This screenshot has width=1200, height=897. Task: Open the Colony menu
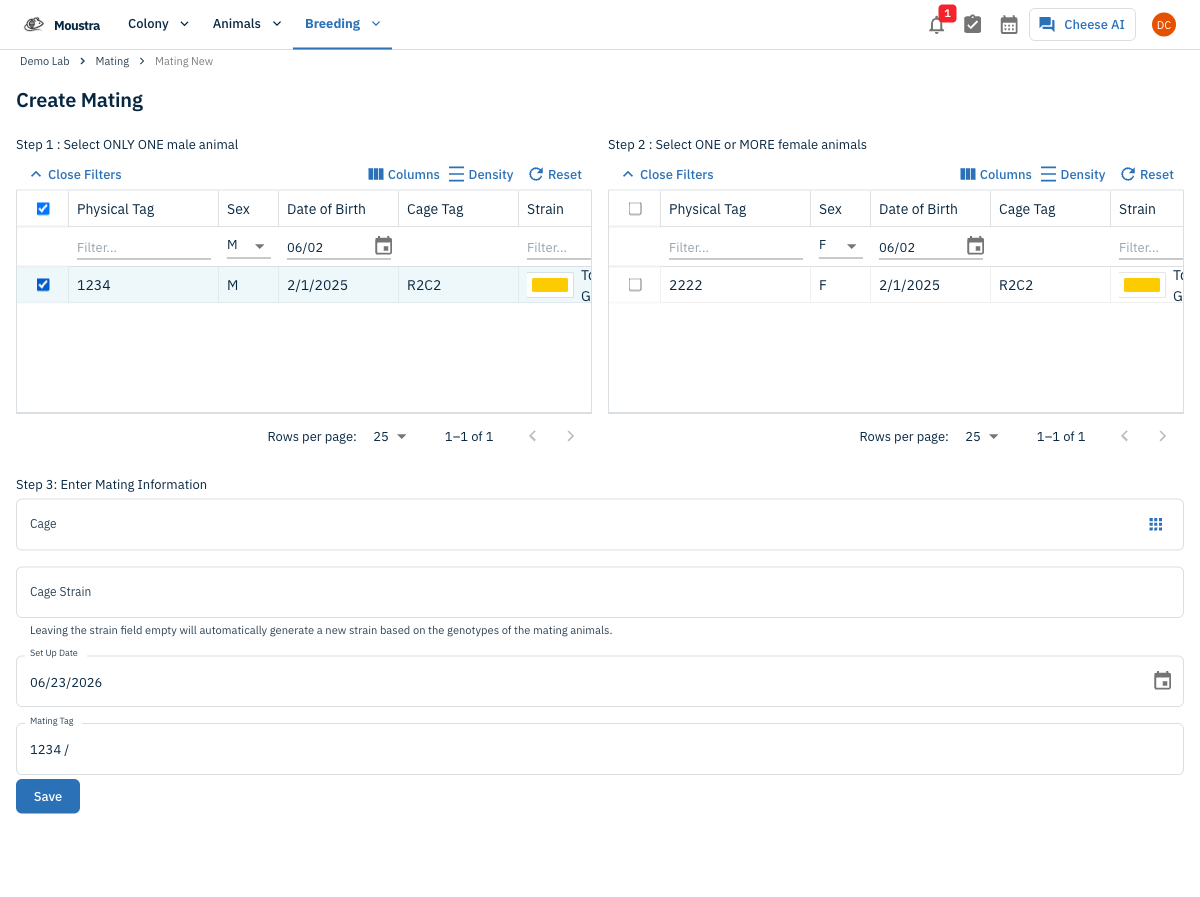click(x=158, y=24)
